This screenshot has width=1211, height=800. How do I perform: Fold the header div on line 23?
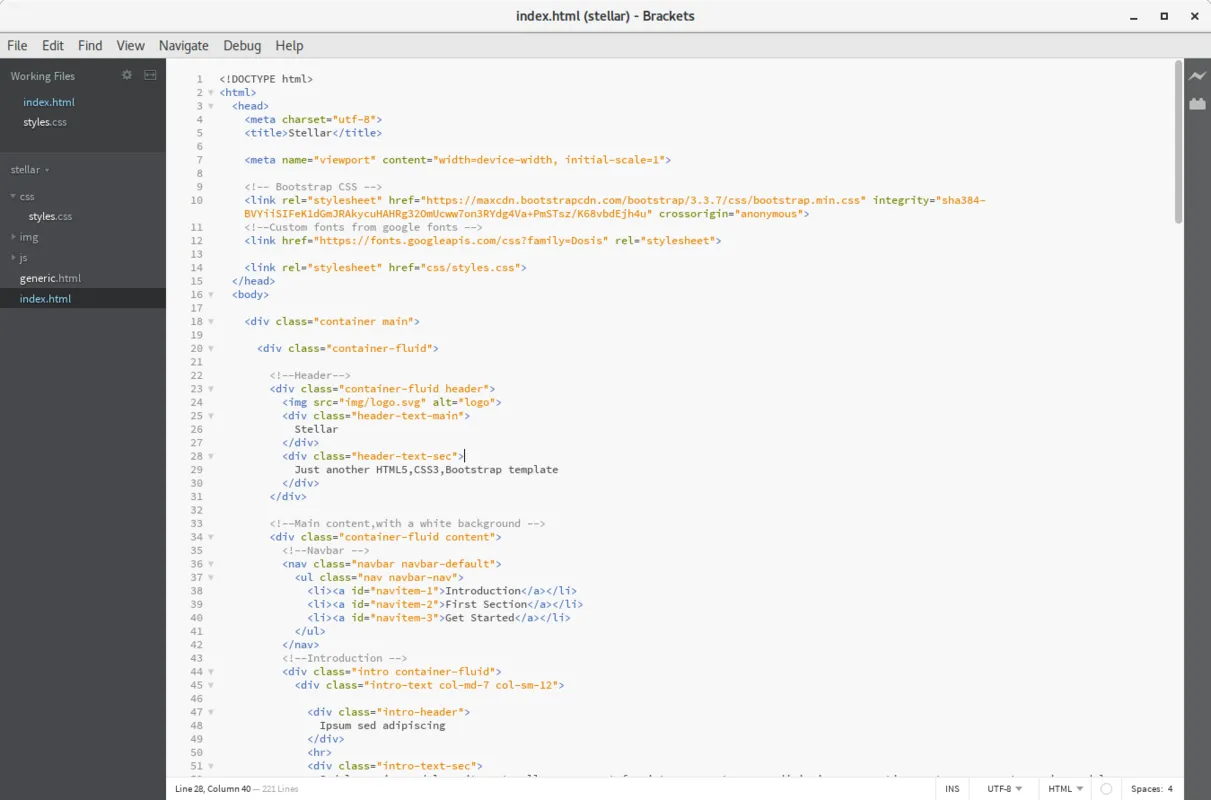click(210, 389)
